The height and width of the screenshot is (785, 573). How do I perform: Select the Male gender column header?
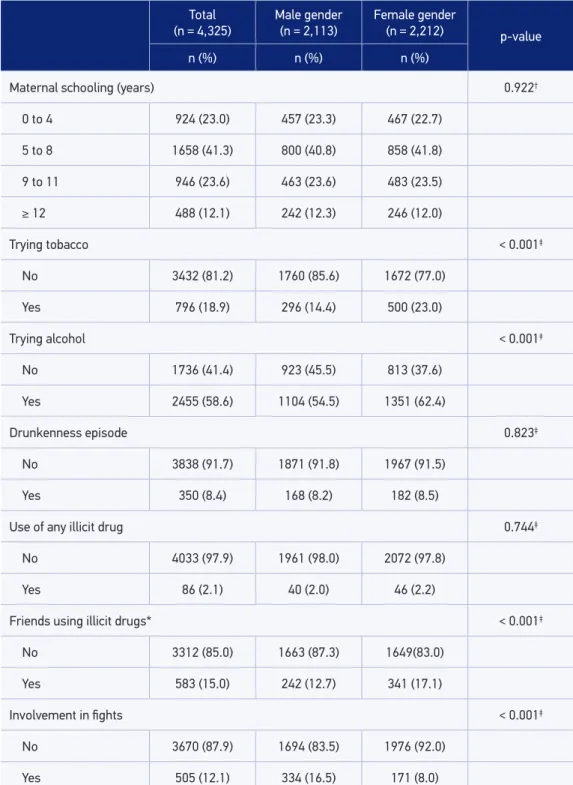pyautogui.click(x=308, y=23)
